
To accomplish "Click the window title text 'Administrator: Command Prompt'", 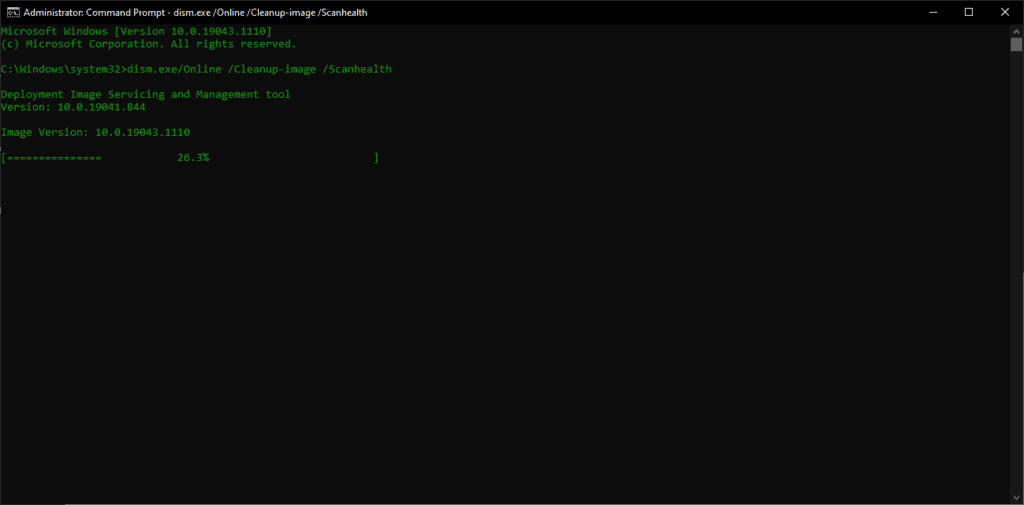I will pos(94,12).
